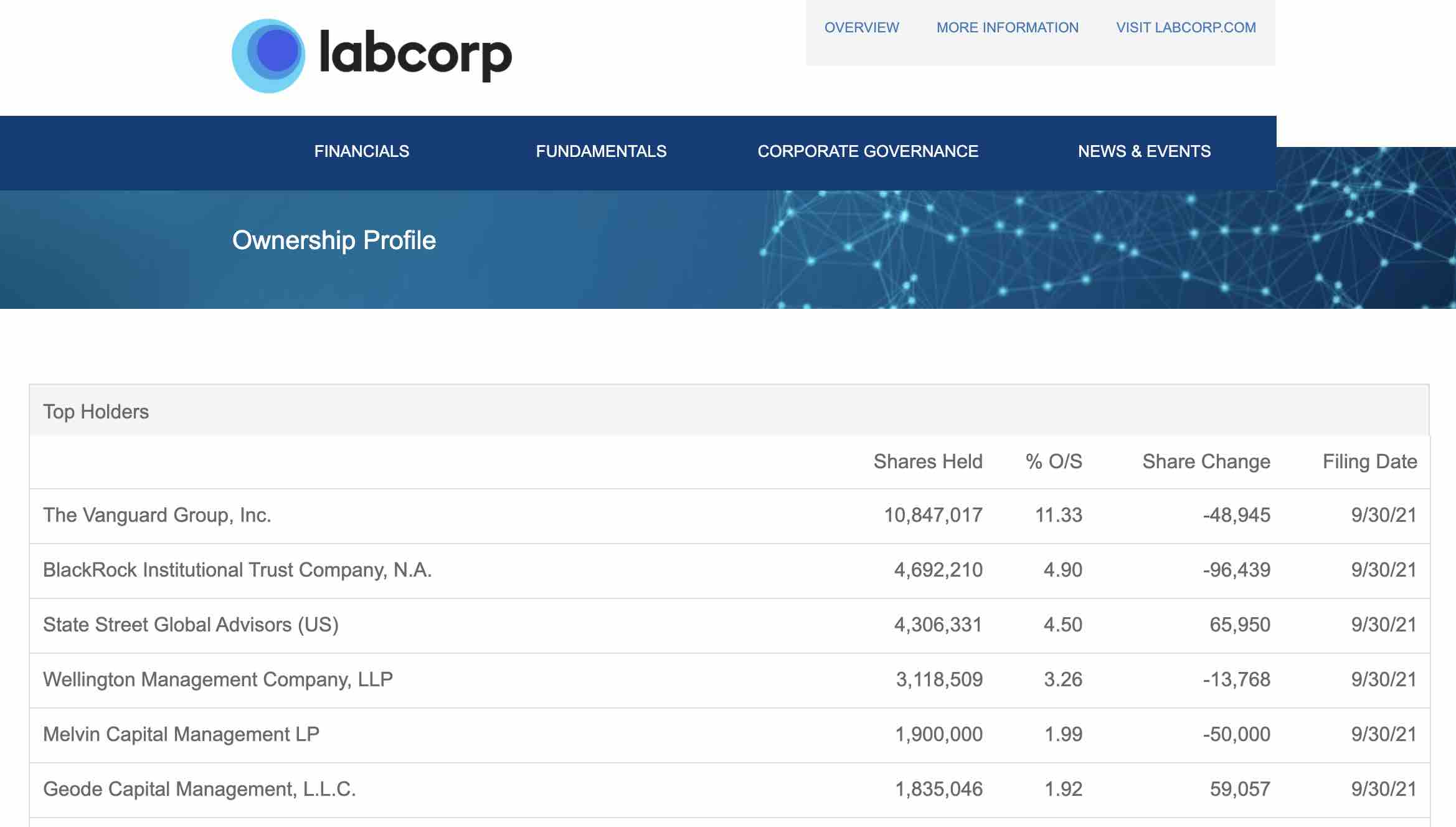Open the Fundamentals menu
Image resolution: width=1456 pixels, height=827 pixels.
[602, 151]
